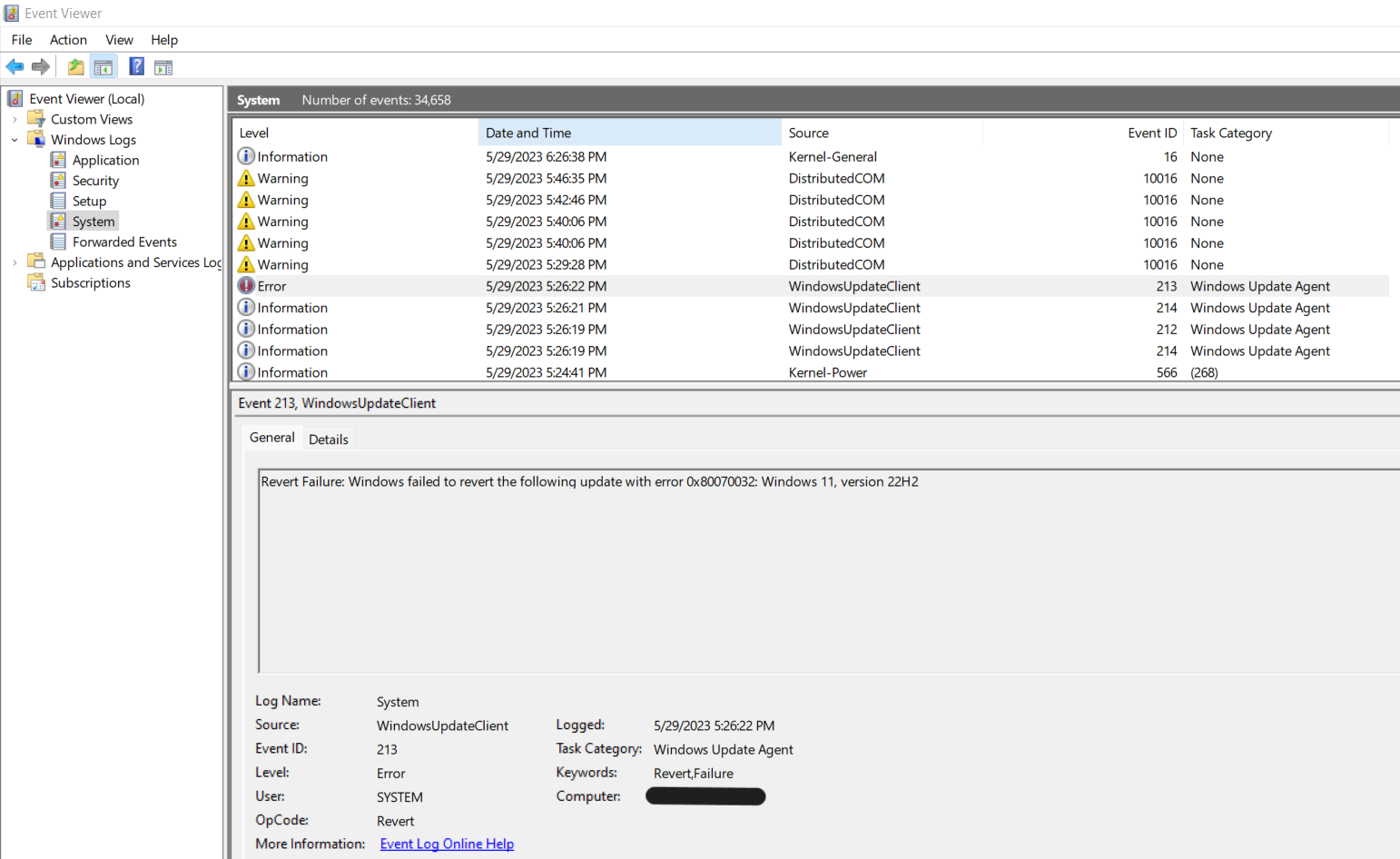This screenshot has height=859, width=1400.
Task: Open the View menu
Action: [119, 40]
